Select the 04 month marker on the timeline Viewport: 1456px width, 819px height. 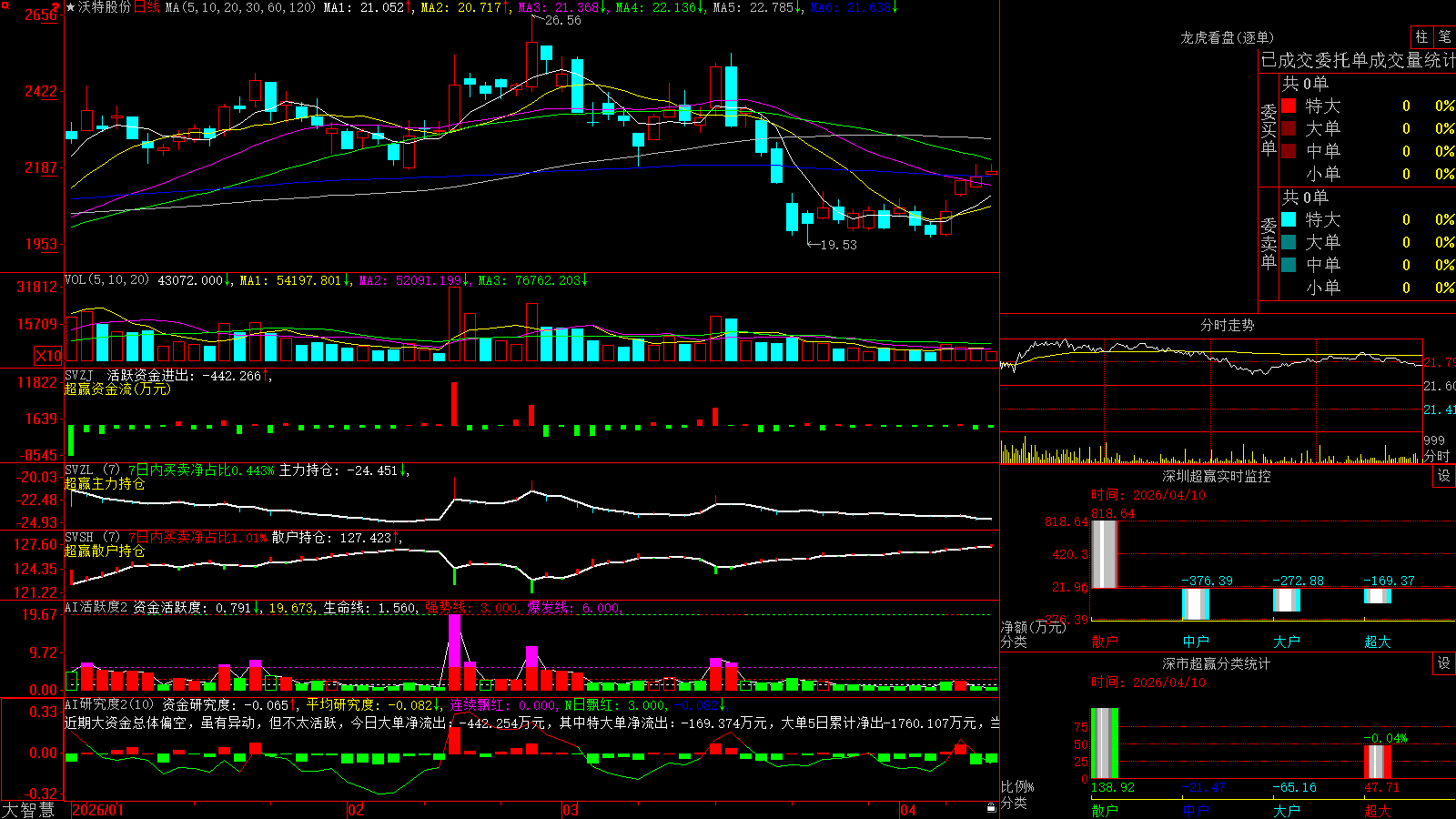tap(907, 810)
